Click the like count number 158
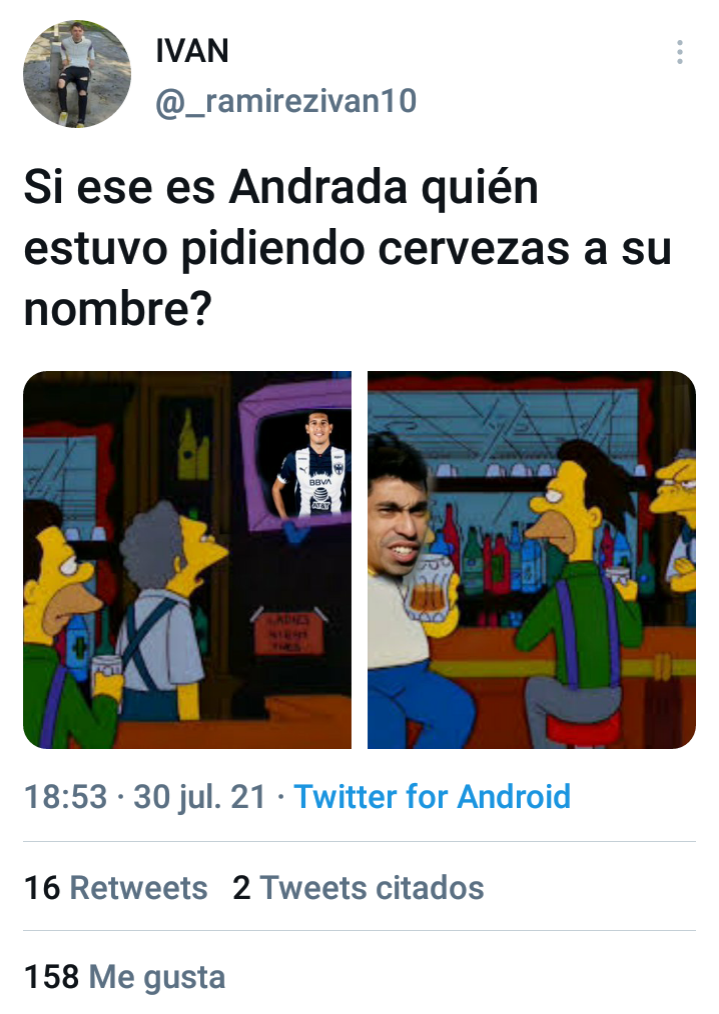Screen dimensions: 719x1014 coord(52,976)
